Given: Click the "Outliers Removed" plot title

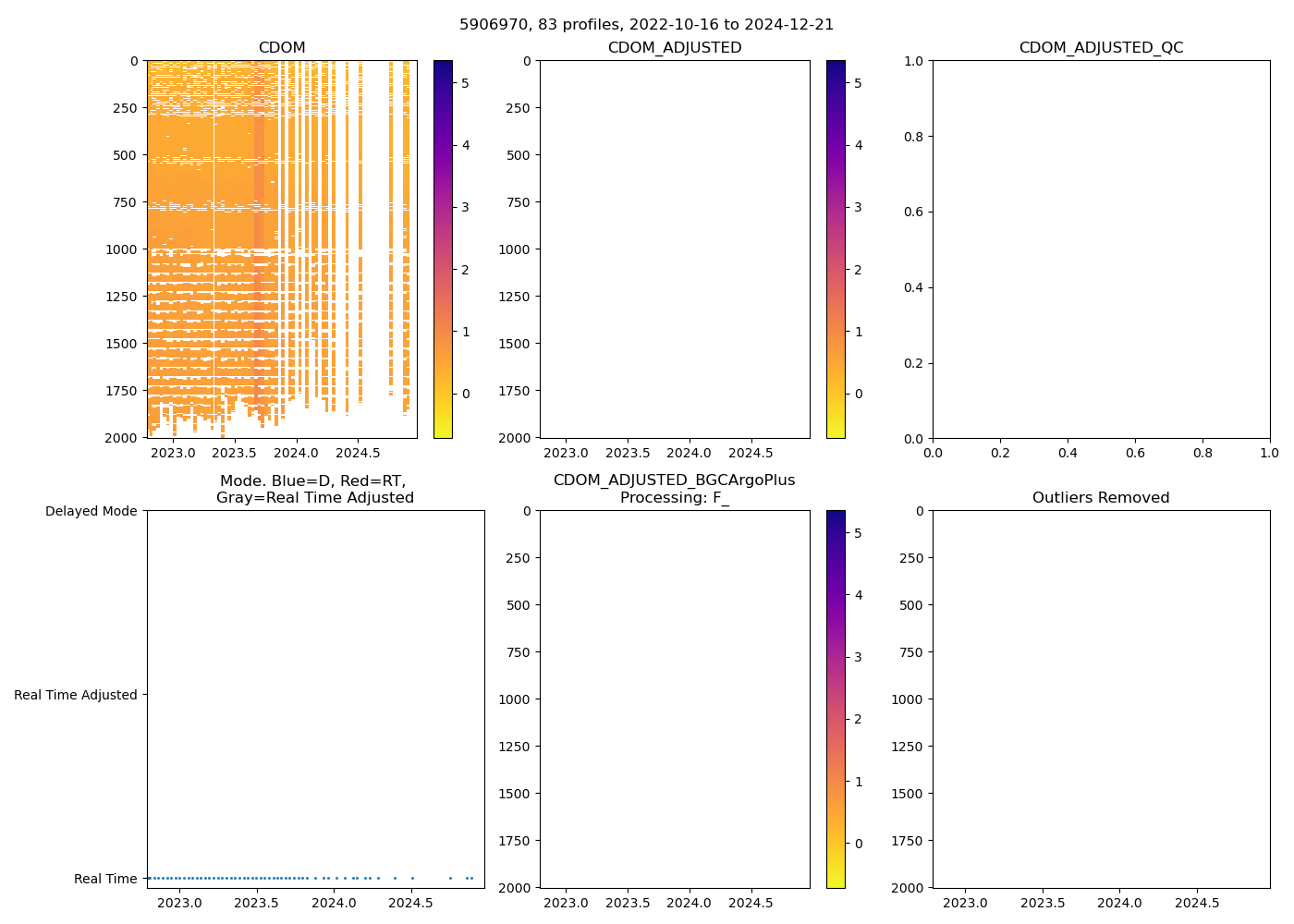Looking at the screenshot, I should [x=1101, y=498].
